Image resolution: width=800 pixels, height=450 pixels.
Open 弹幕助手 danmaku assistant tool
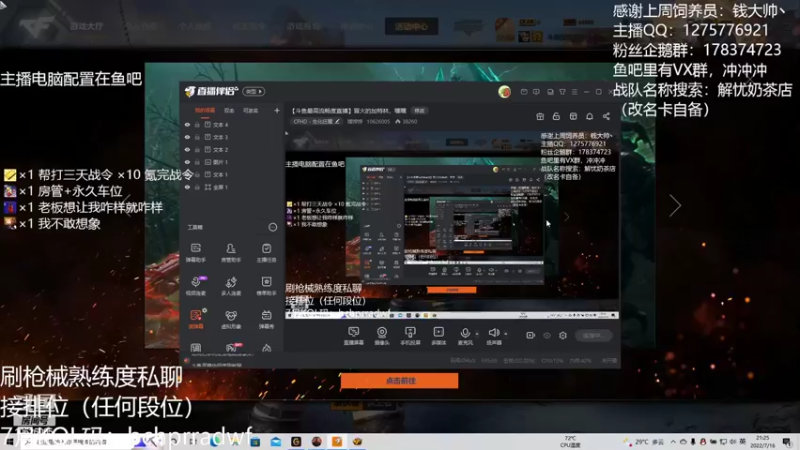pyautogui.click(x=195, y=253)
